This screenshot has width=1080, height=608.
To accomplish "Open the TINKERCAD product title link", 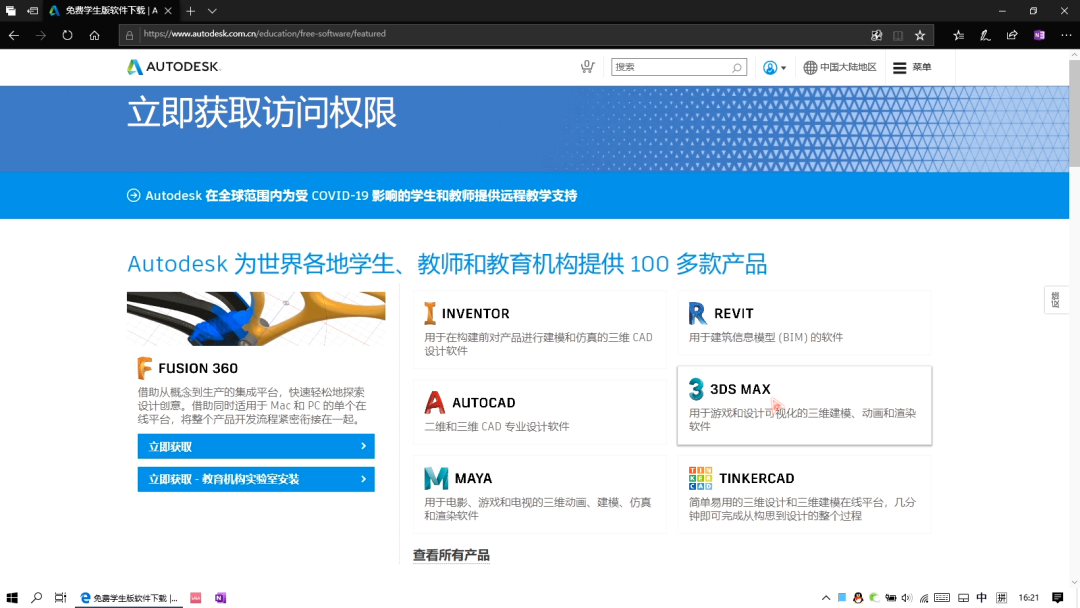I will tap(756, 478).
